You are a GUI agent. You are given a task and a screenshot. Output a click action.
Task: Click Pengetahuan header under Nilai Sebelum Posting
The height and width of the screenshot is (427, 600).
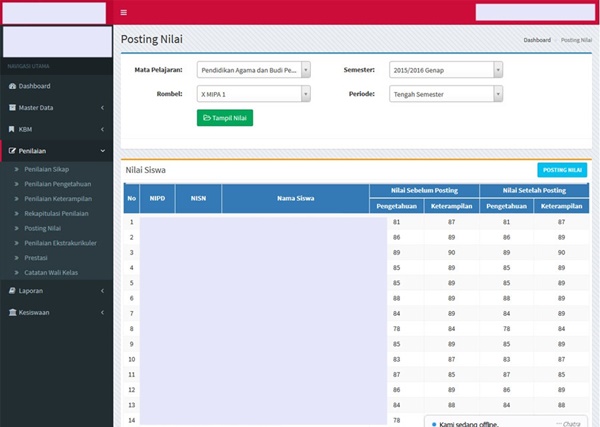(x=396, y=206)
